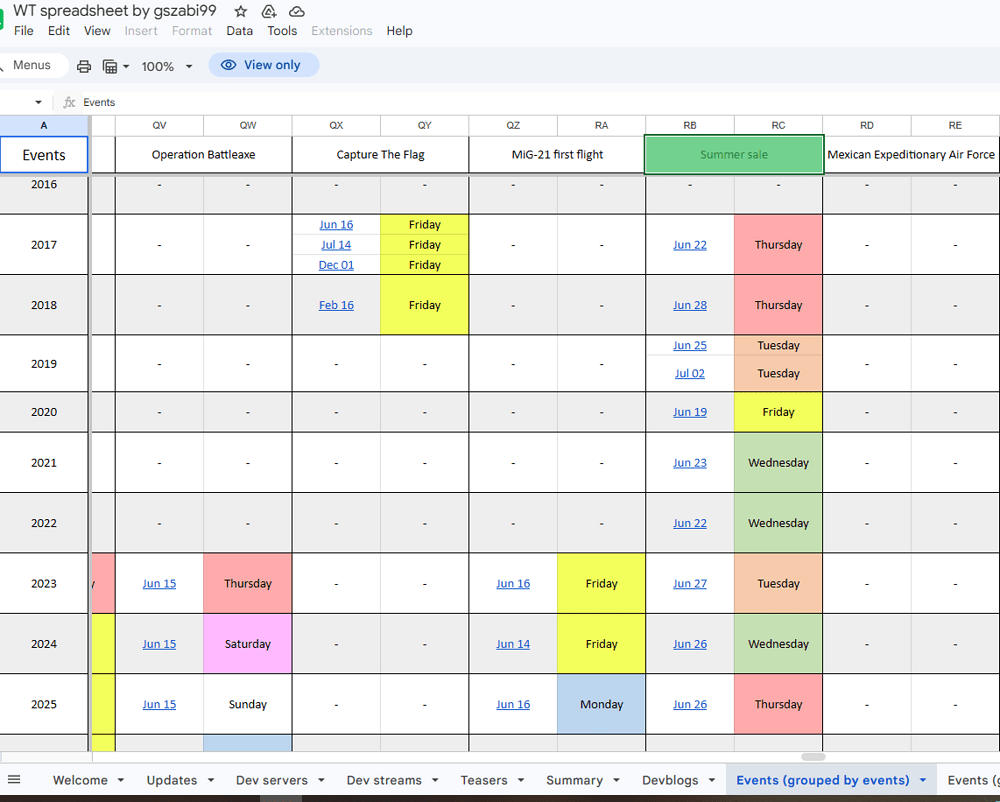This screenshot has height=802, width=1000.
Task: Expand the Devblogs tab dropdown arrow
Action: 712,780
